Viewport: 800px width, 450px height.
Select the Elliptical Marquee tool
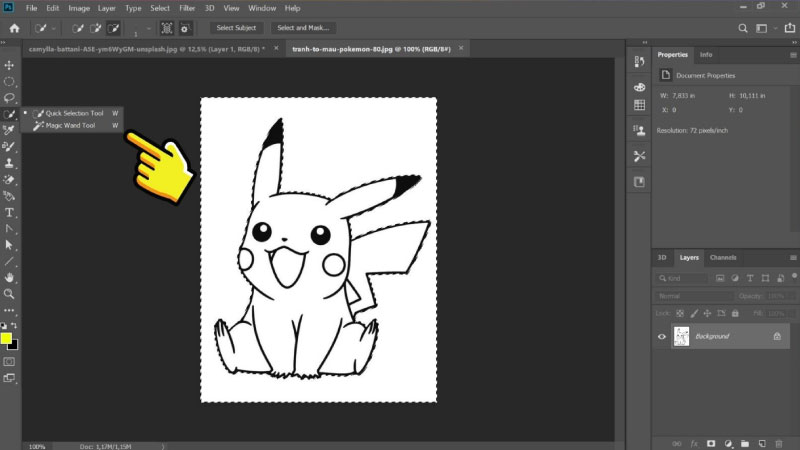[9, 82]
